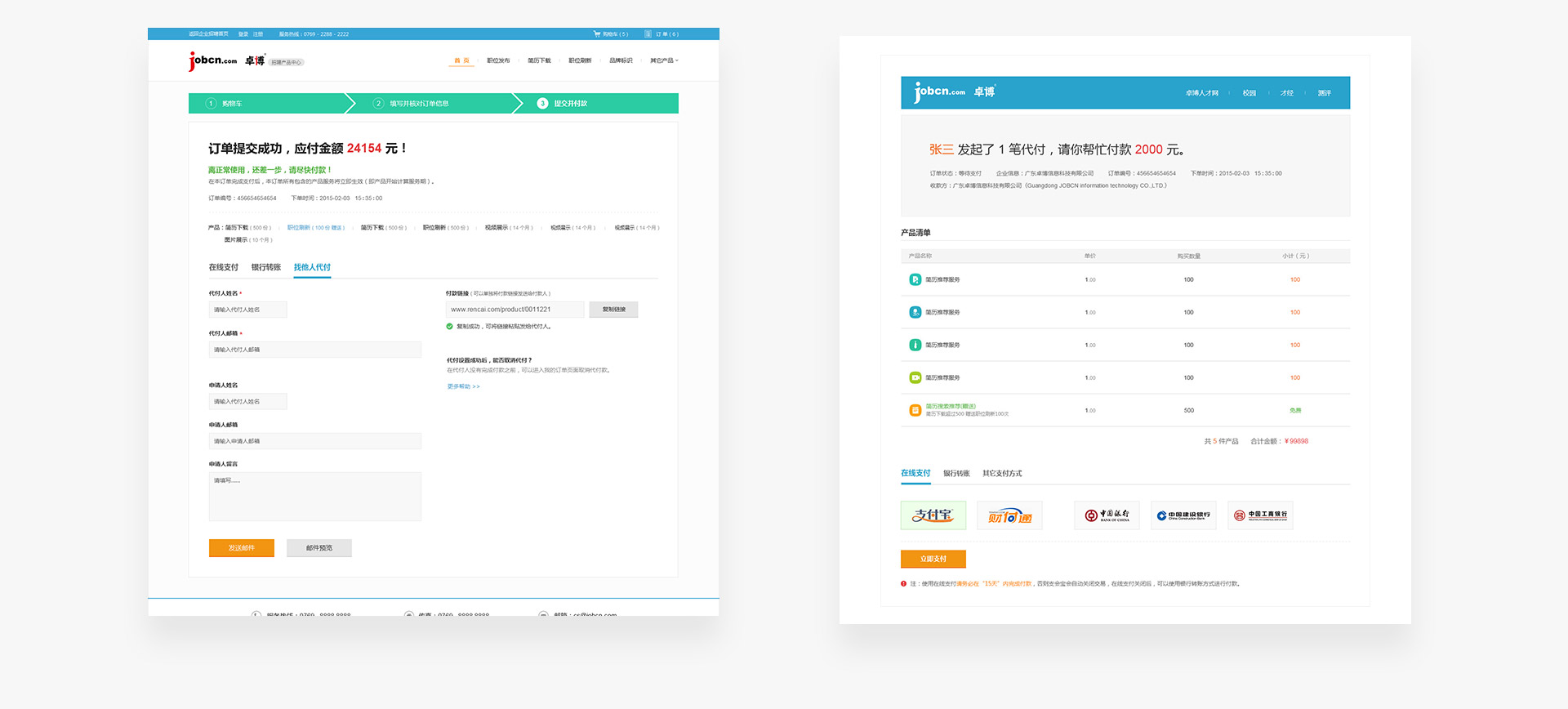1568x709 pixels.
Task: Select the 其它支付方式 tab
Action: coord(1002,474)
